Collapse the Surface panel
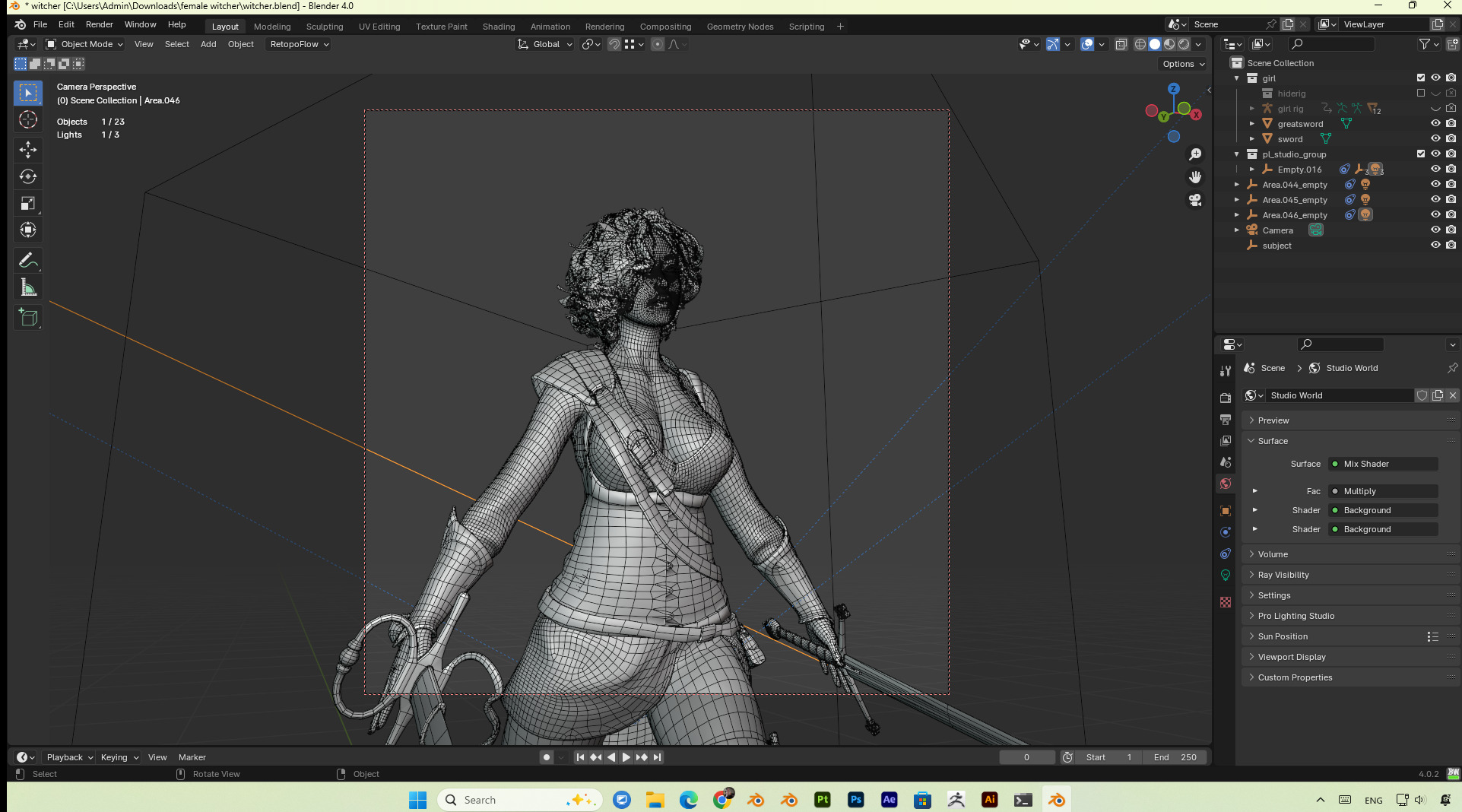The height and width of the screenshot is (812, 1462). pos(1351,441)
